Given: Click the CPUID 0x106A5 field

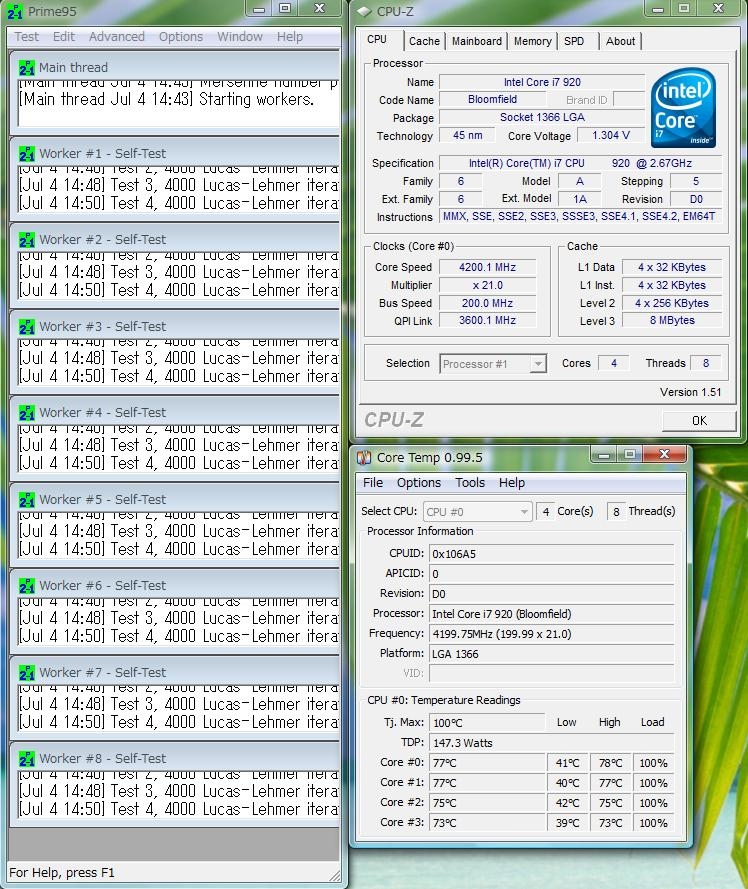Looking at the screenshot, I should (x=552, y=554).
